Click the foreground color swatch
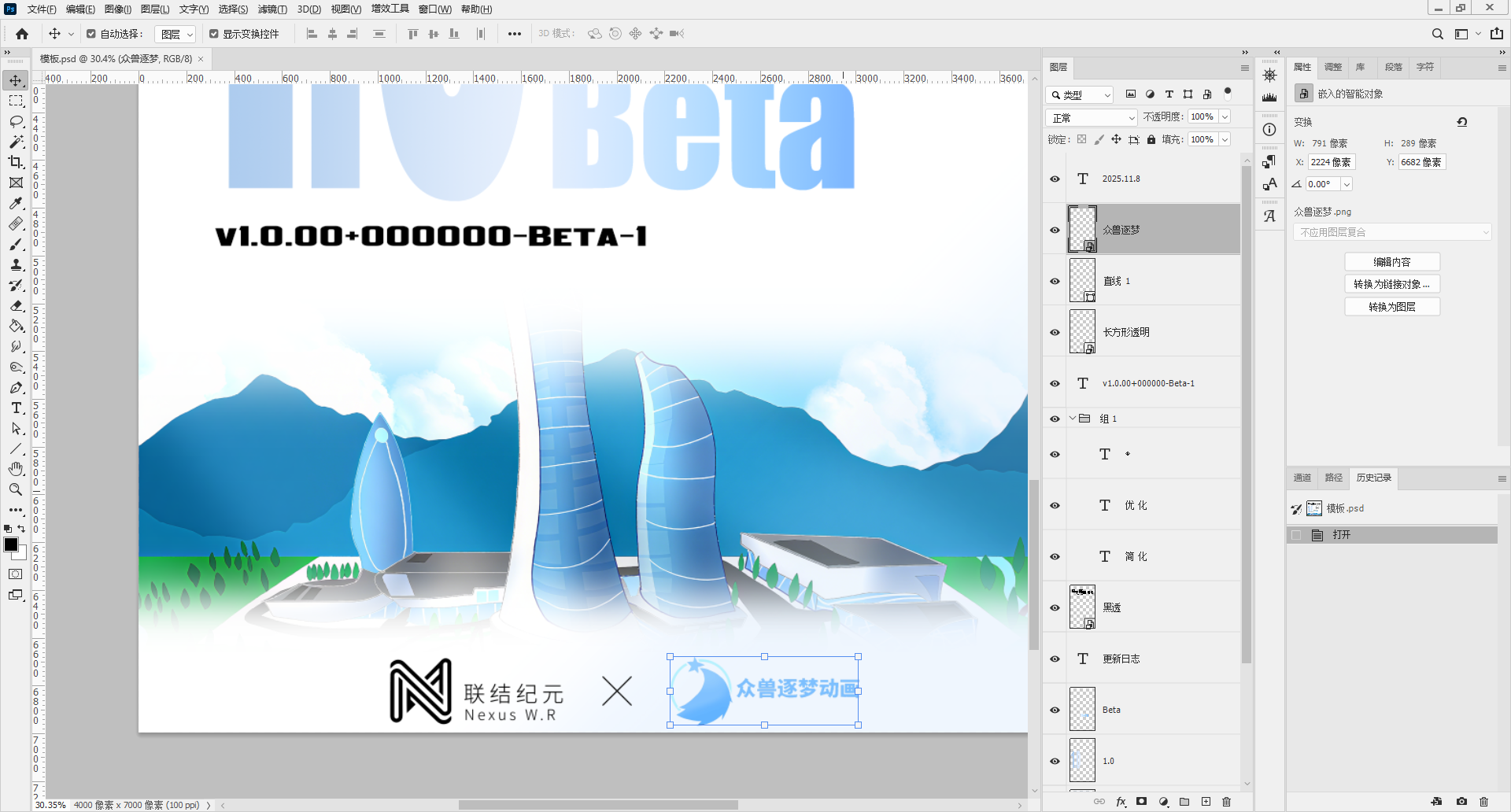The image size is (1511, 812). click(11, 544)
